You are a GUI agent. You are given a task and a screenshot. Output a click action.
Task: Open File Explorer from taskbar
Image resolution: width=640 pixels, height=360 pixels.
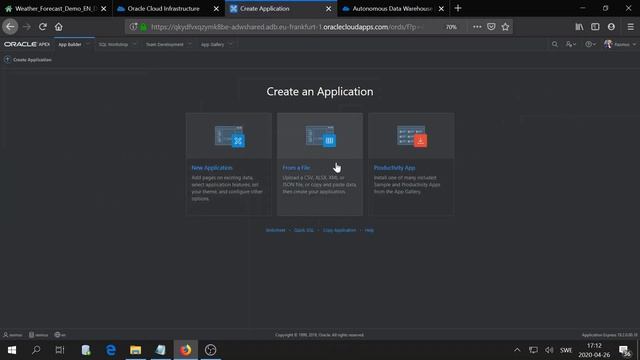[x=136, y=350]
